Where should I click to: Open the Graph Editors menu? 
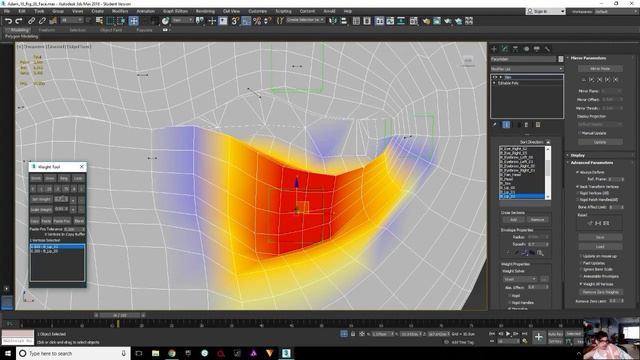pos(175,11)
